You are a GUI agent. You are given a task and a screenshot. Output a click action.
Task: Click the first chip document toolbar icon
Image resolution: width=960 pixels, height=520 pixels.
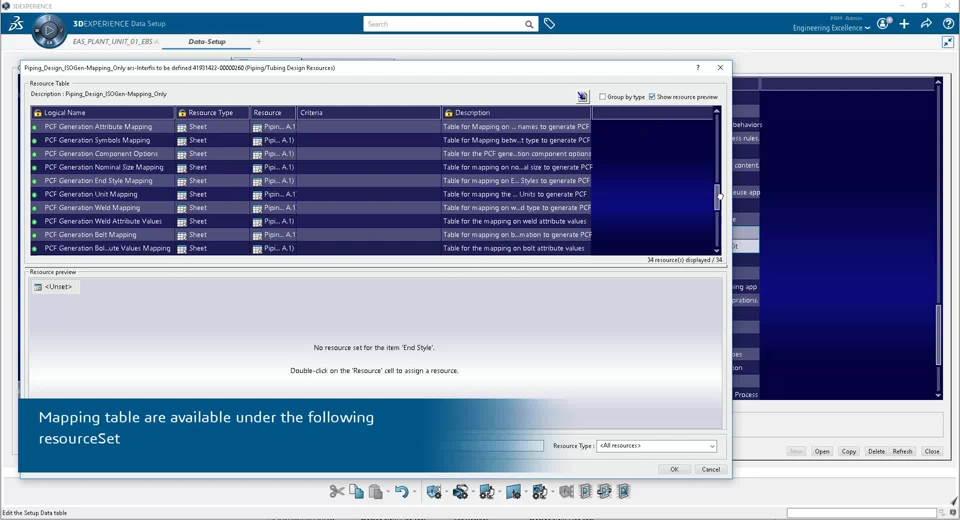coord(585,491)
